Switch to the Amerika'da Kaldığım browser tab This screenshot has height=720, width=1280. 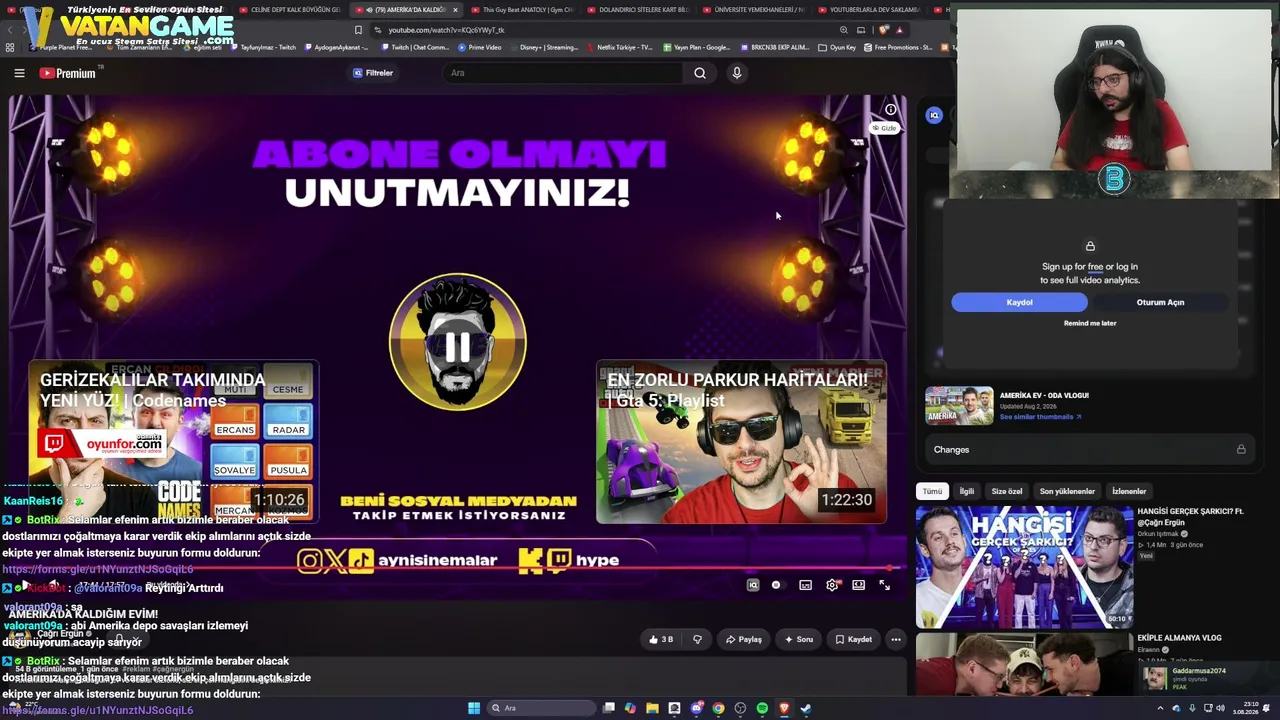(x=408, y=10)
